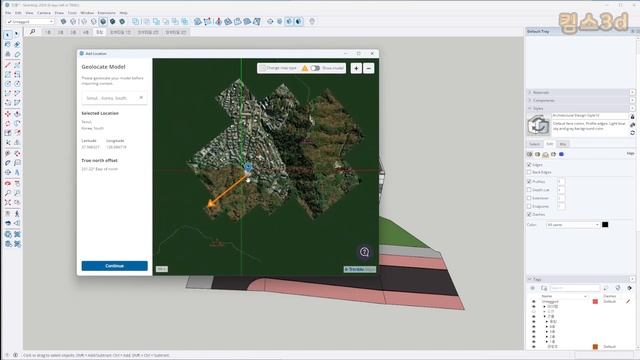The width and height of the screenshot is (640, 360).
Task: Uncheck the Profiles checkbox
Action: tap(529, 182)
